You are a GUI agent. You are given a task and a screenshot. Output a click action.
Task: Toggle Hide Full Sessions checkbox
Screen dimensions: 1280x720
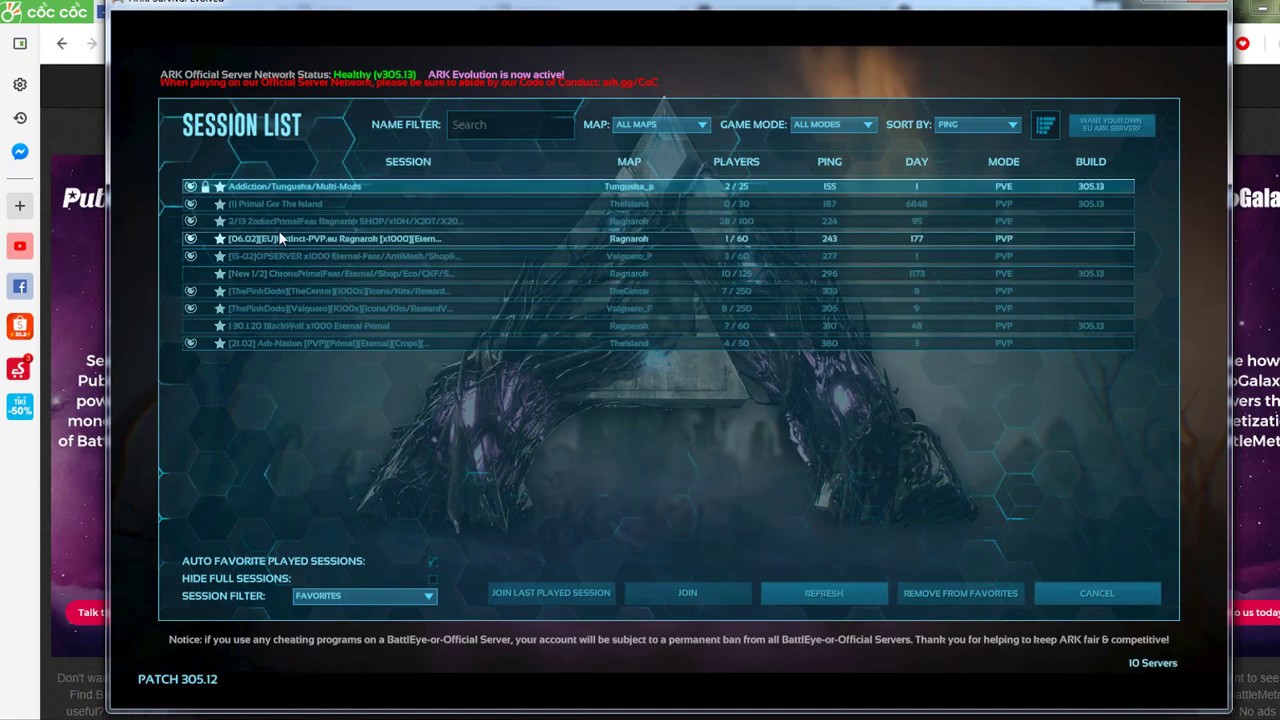(x=433, y=578)
